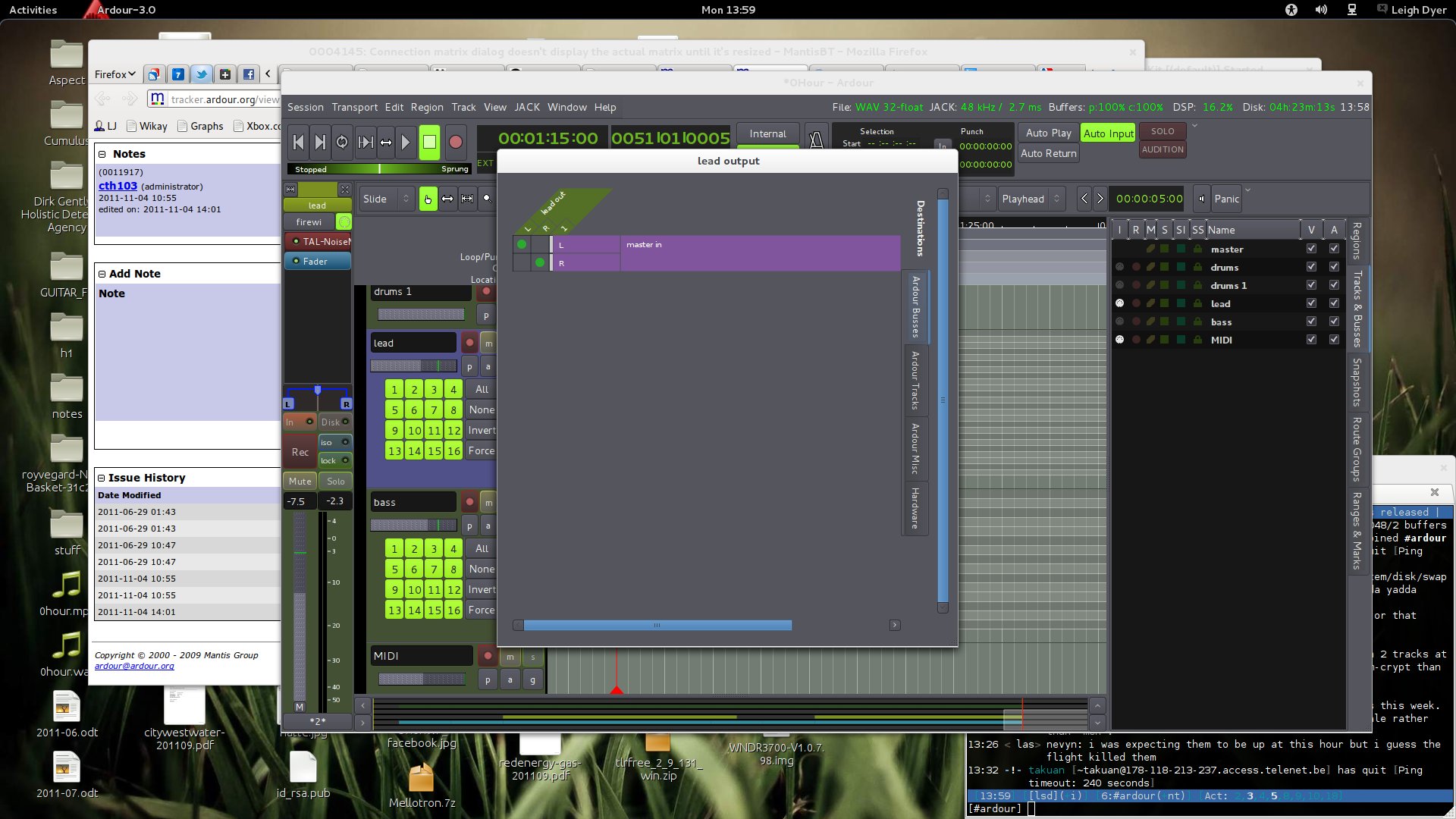Click the volume icon in the system tray
The image size is (1456, 819).
[1321, 10]
